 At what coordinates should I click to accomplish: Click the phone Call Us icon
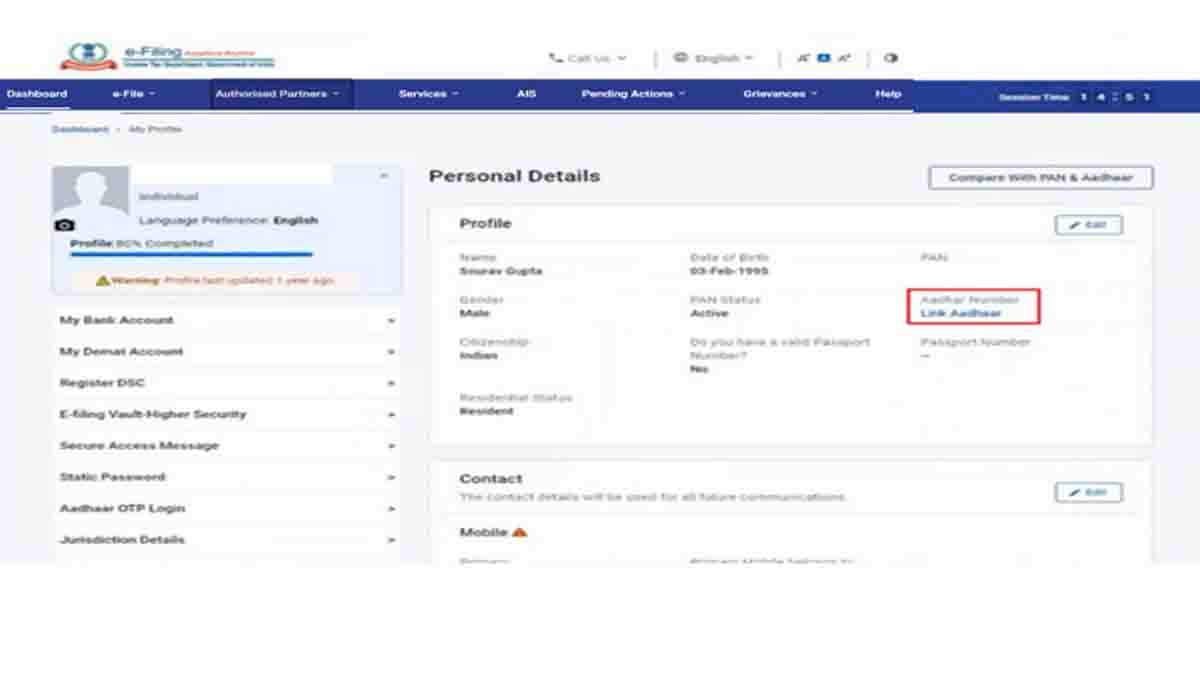[x=555, y=58]
